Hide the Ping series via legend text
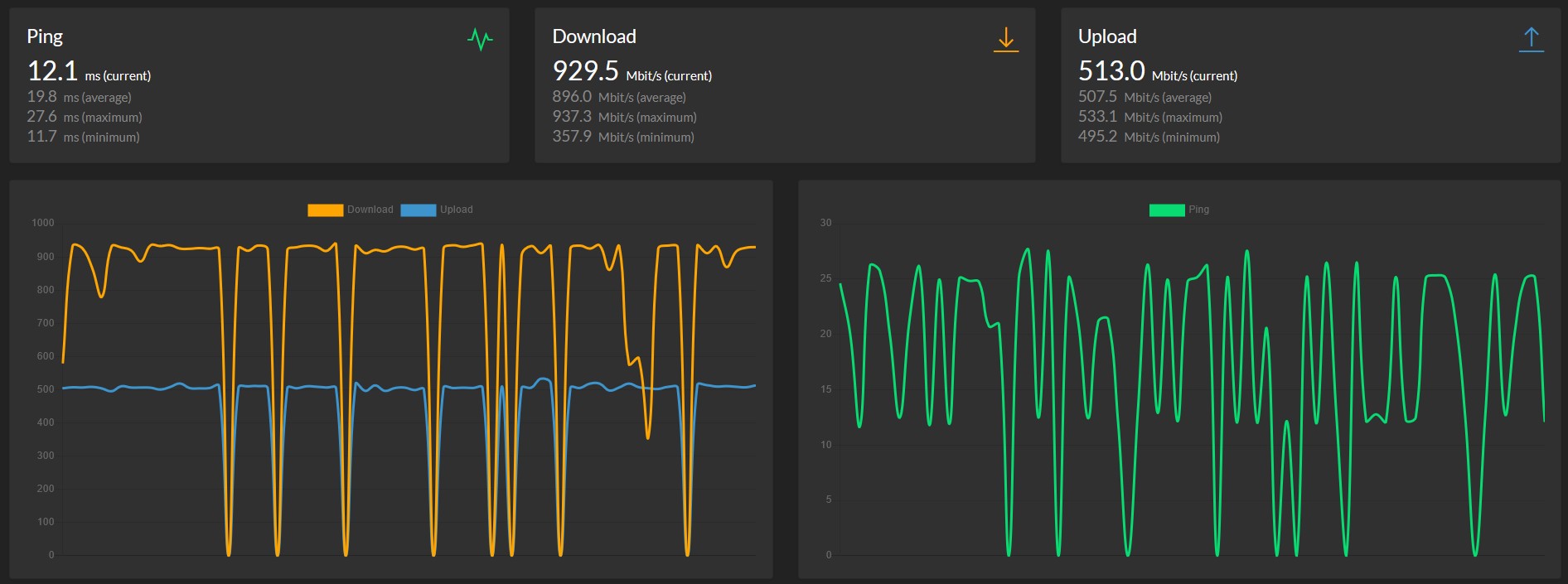This screenshot has height=584, width=1568. pos(1198,210)
